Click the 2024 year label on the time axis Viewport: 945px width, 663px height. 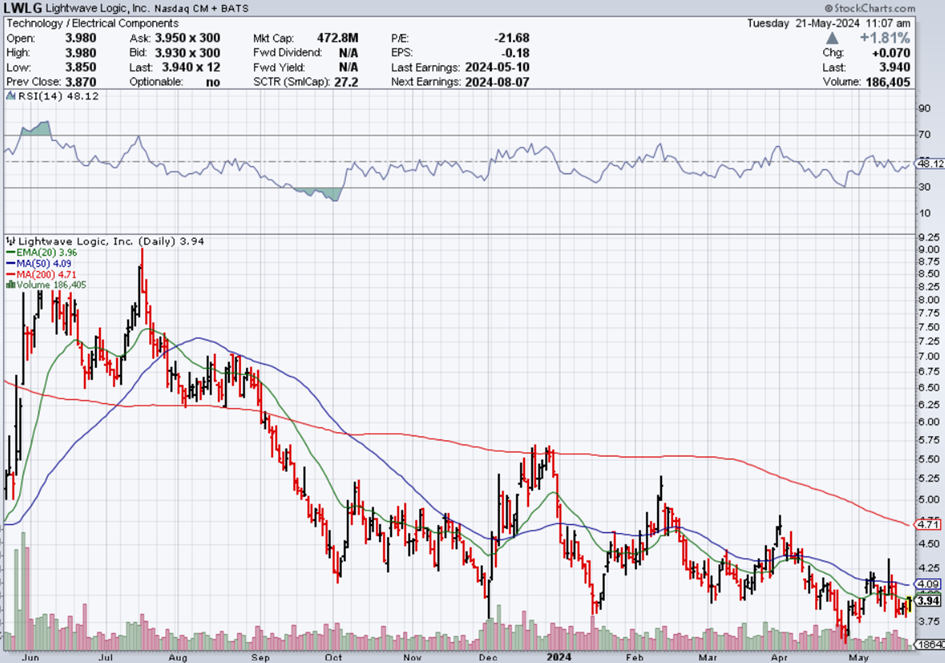(x=558, y=657)
